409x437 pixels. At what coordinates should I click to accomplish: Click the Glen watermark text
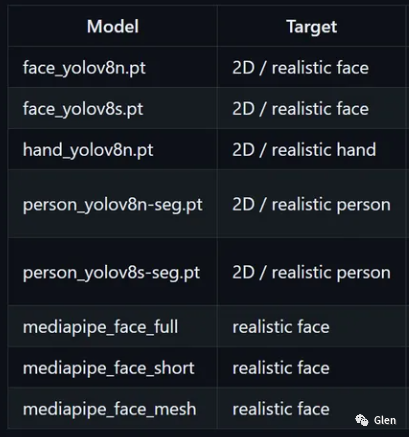pyautogui.click(x=385, y=420)
